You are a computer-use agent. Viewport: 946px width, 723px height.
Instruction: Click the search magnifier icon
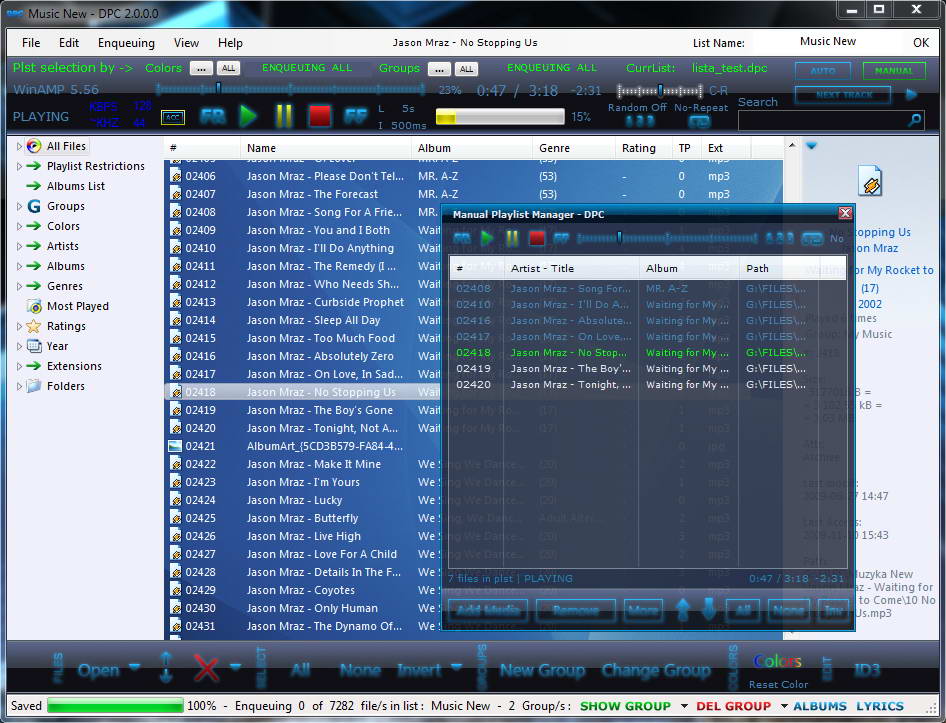coord(915,120)
